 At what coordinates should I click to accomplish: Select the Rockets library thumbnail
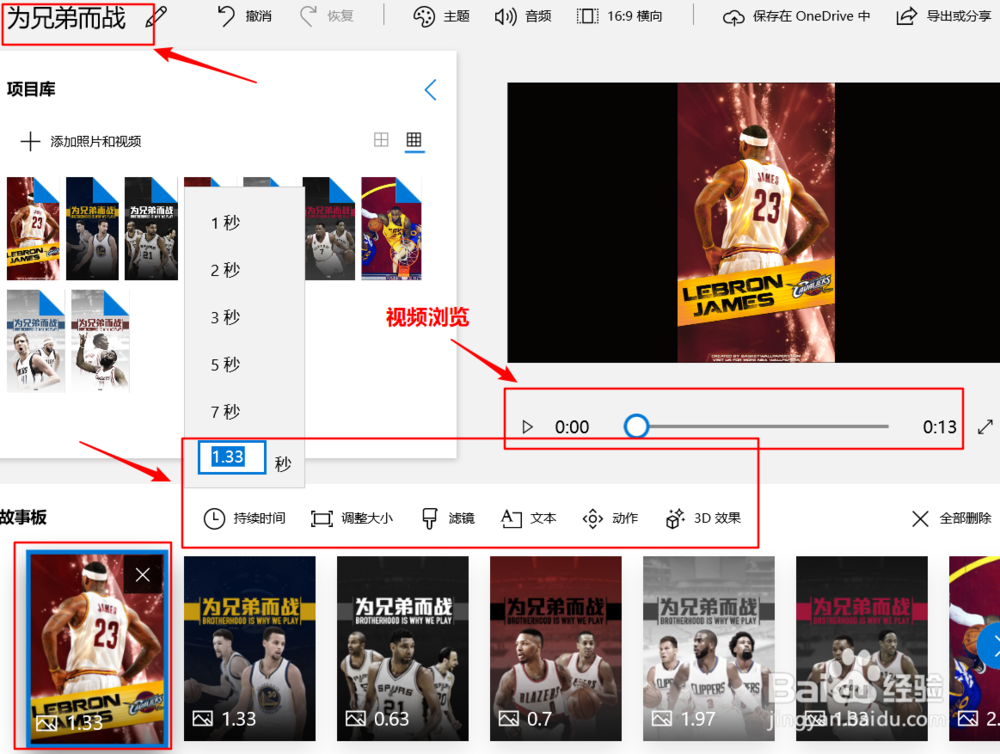coord(101,341)
